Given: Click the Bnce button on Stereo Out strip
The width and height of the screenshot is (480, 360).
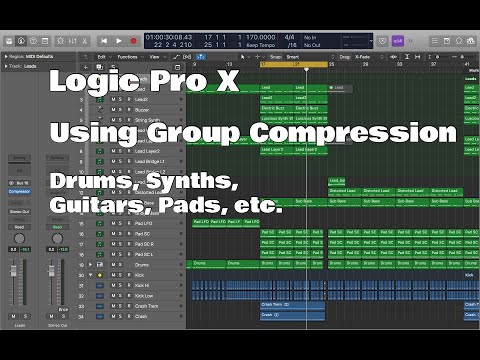Looking at the screenshot, I should point(63,309).
